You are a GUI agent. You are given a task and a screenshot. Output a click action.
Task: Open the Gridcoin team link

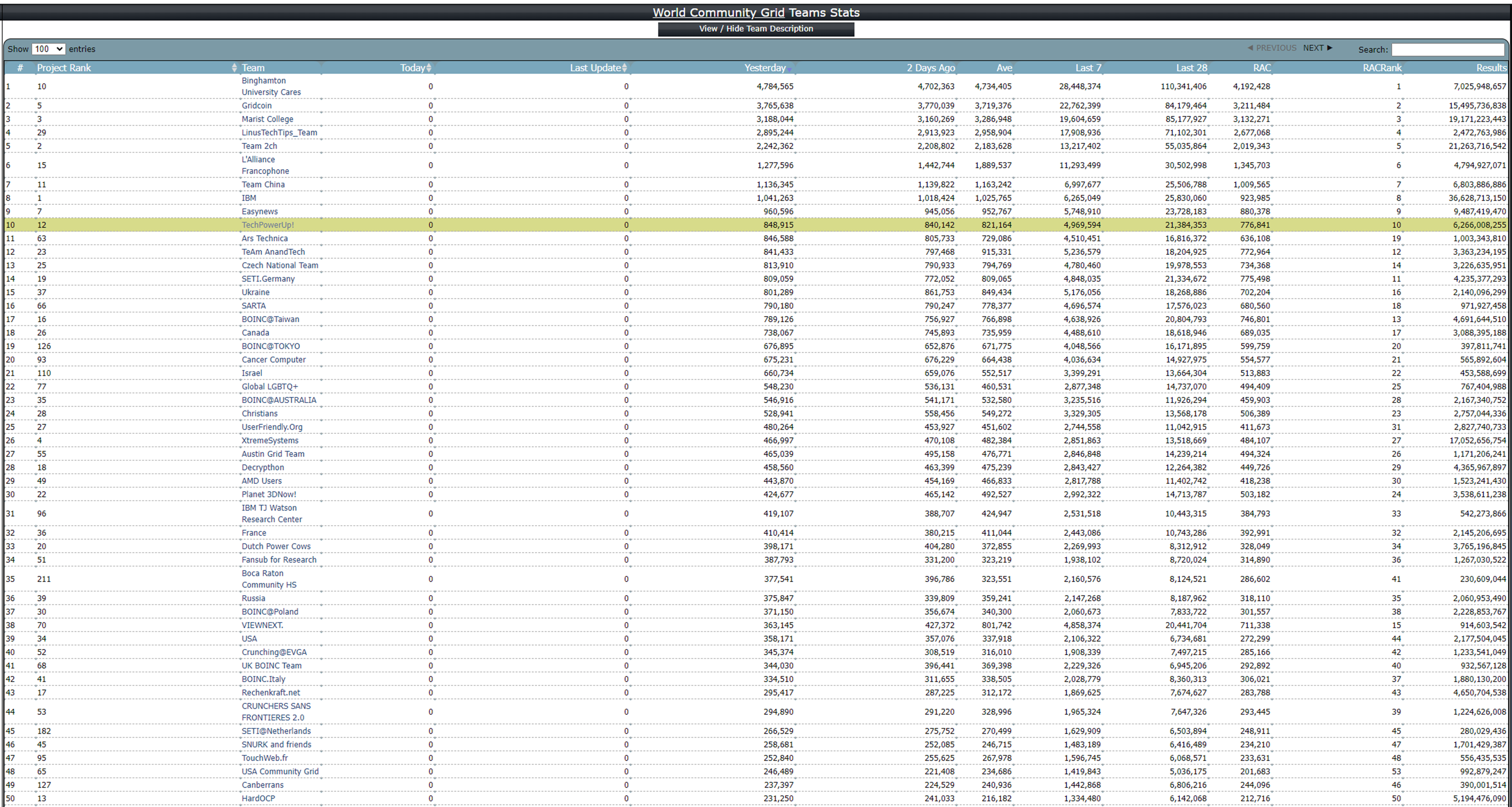pos(257,105)
